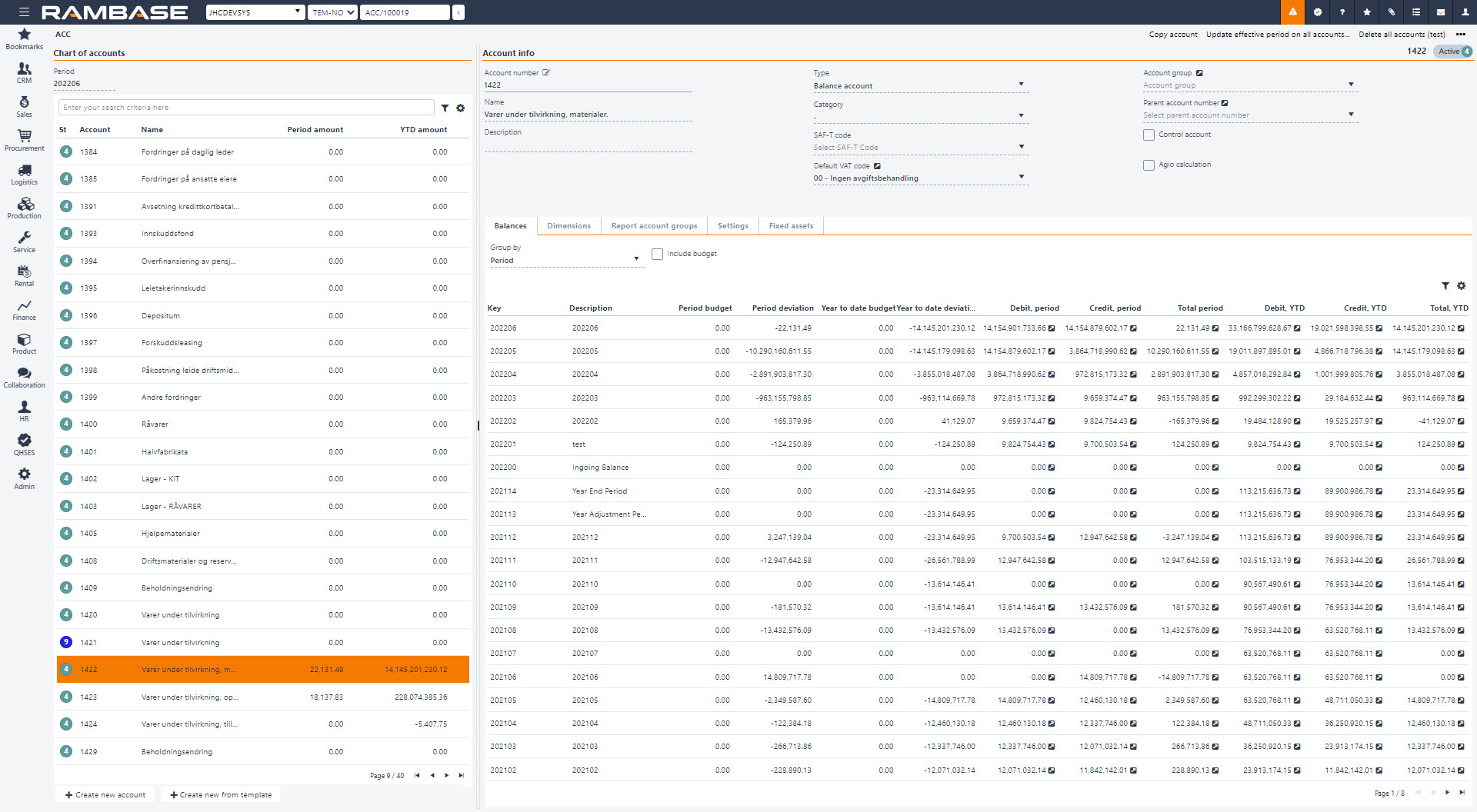Open chart of accounts list settings gear
This screenshot has height=812, width=1477.
click(x=461, y=108)
